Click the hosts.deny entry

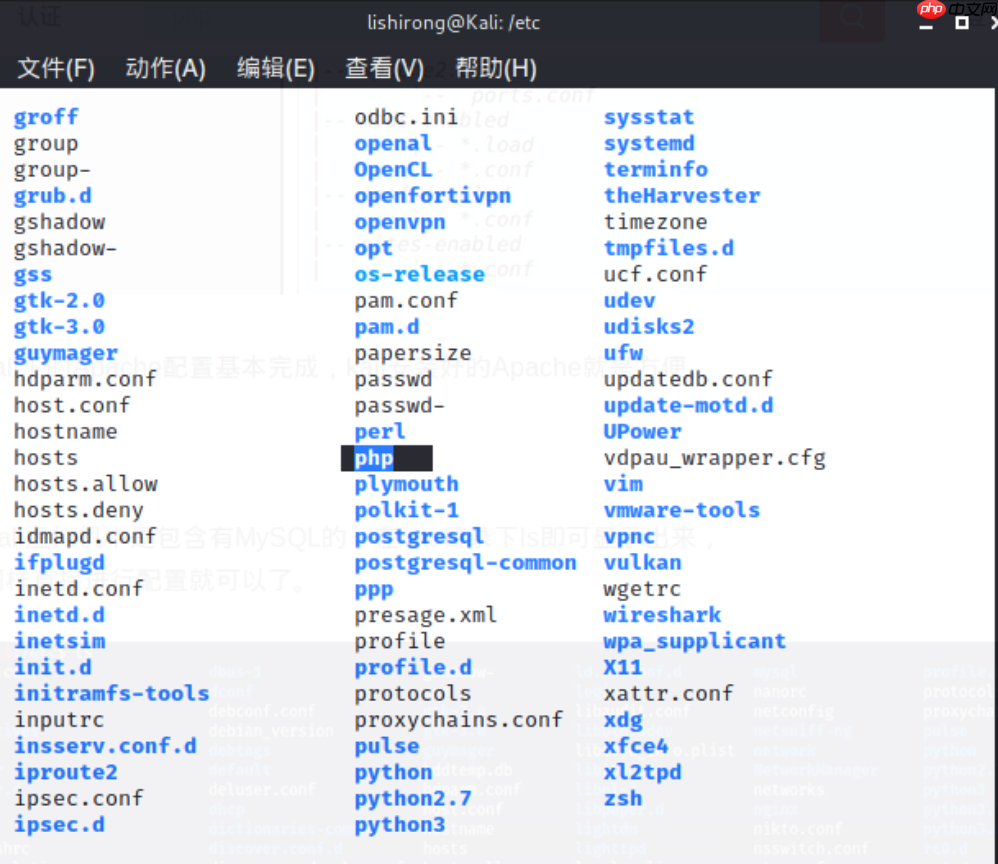click(x=79, y=511)
